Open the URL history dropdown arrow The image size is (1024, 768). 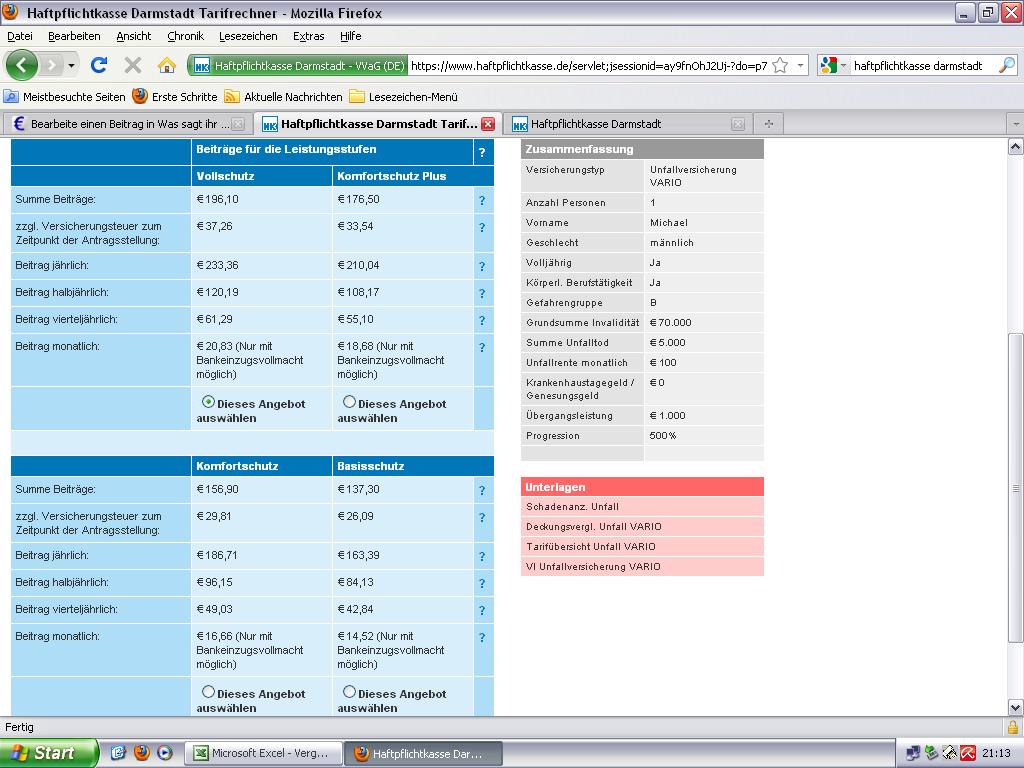click(x=801, y=66)
